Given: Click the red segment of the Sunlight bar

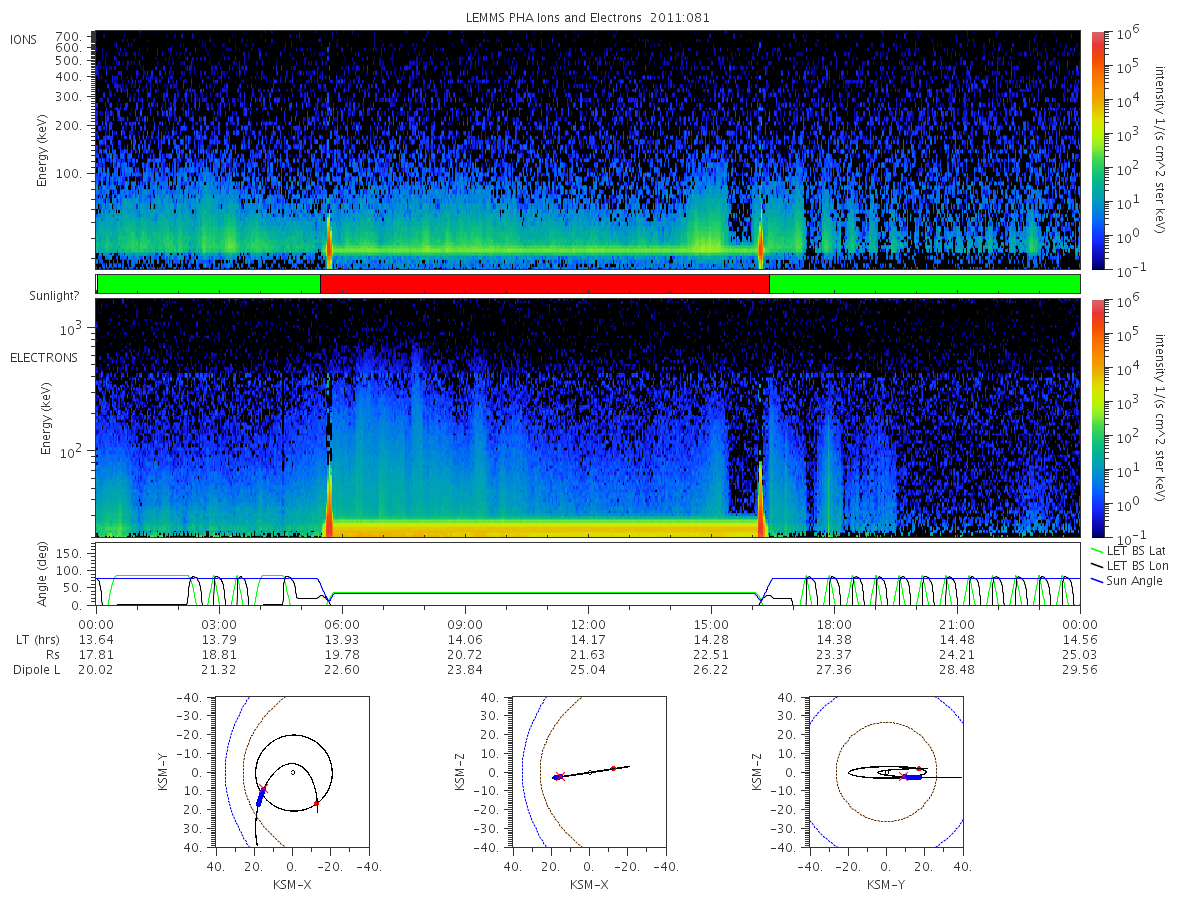Looking at the screenshot, I should (545, 284).
